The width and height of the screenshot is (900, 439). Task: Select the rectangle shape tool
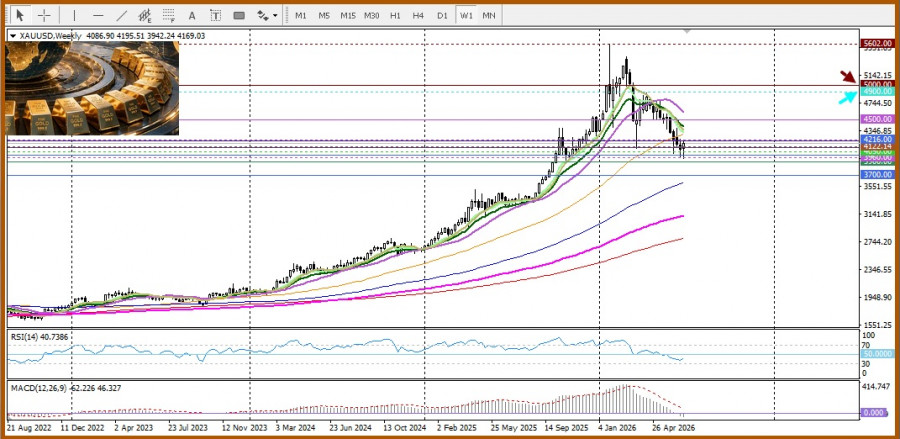coord(239,15)
